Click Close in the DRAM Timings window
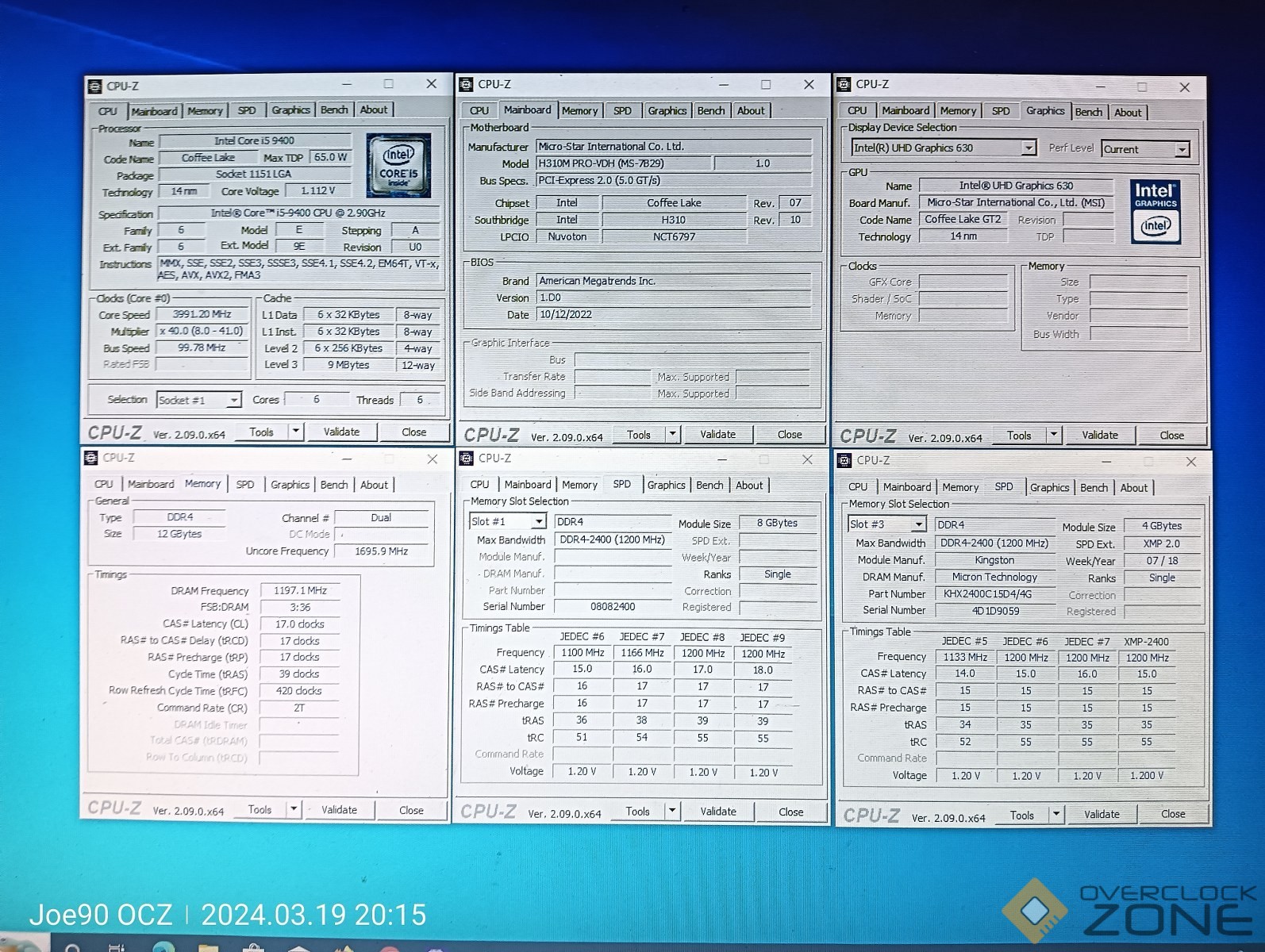Screen dimensions: 1265x952 (x=411, y=810)
